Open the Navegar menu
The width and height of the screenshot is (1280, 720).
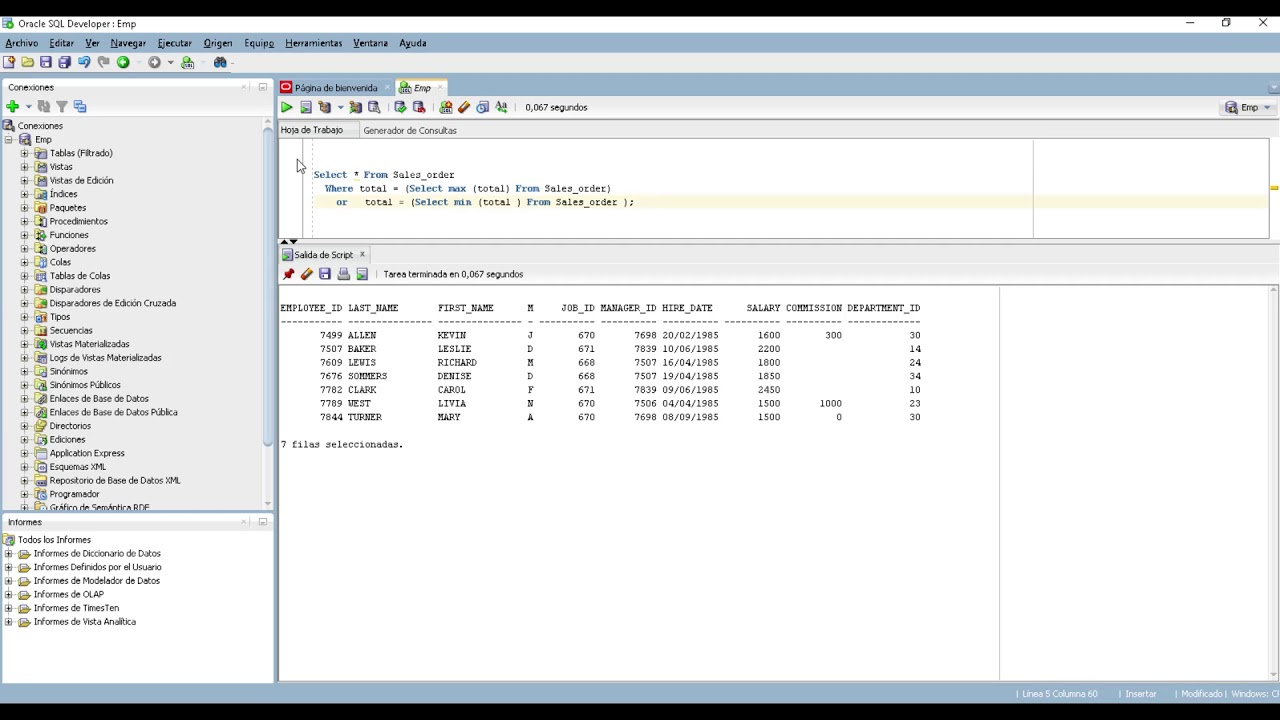(x=128, y=43)
